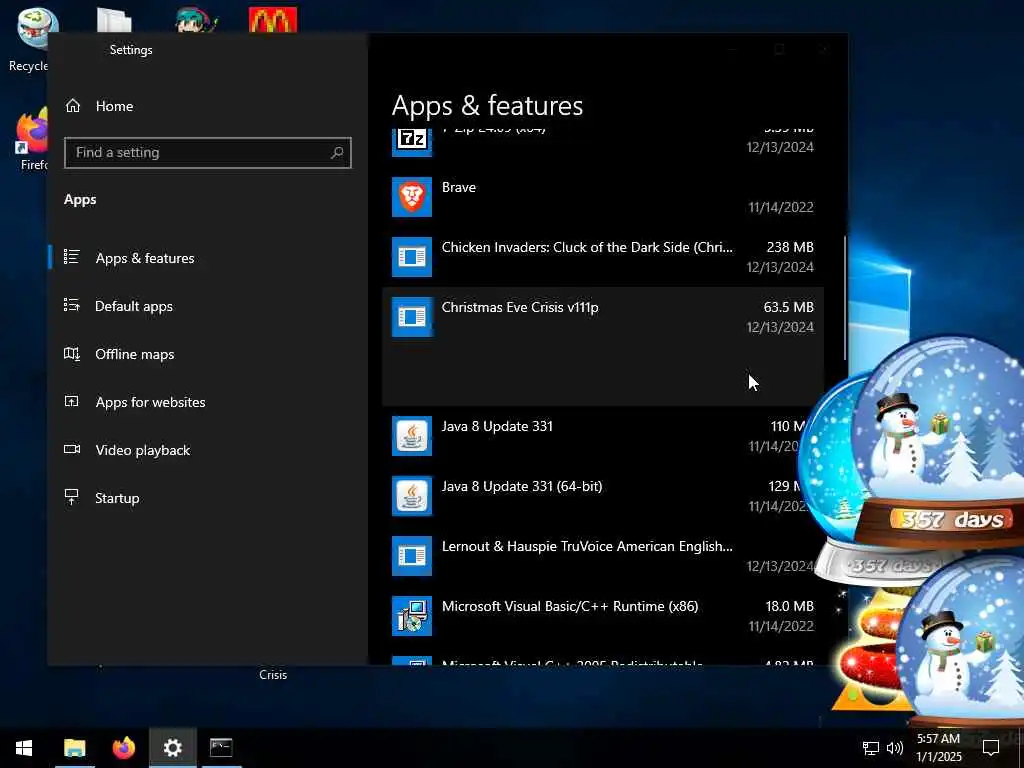Click the Java 8 Update 331 icon
Screen dimensions: 1024x768
point(411,436)
